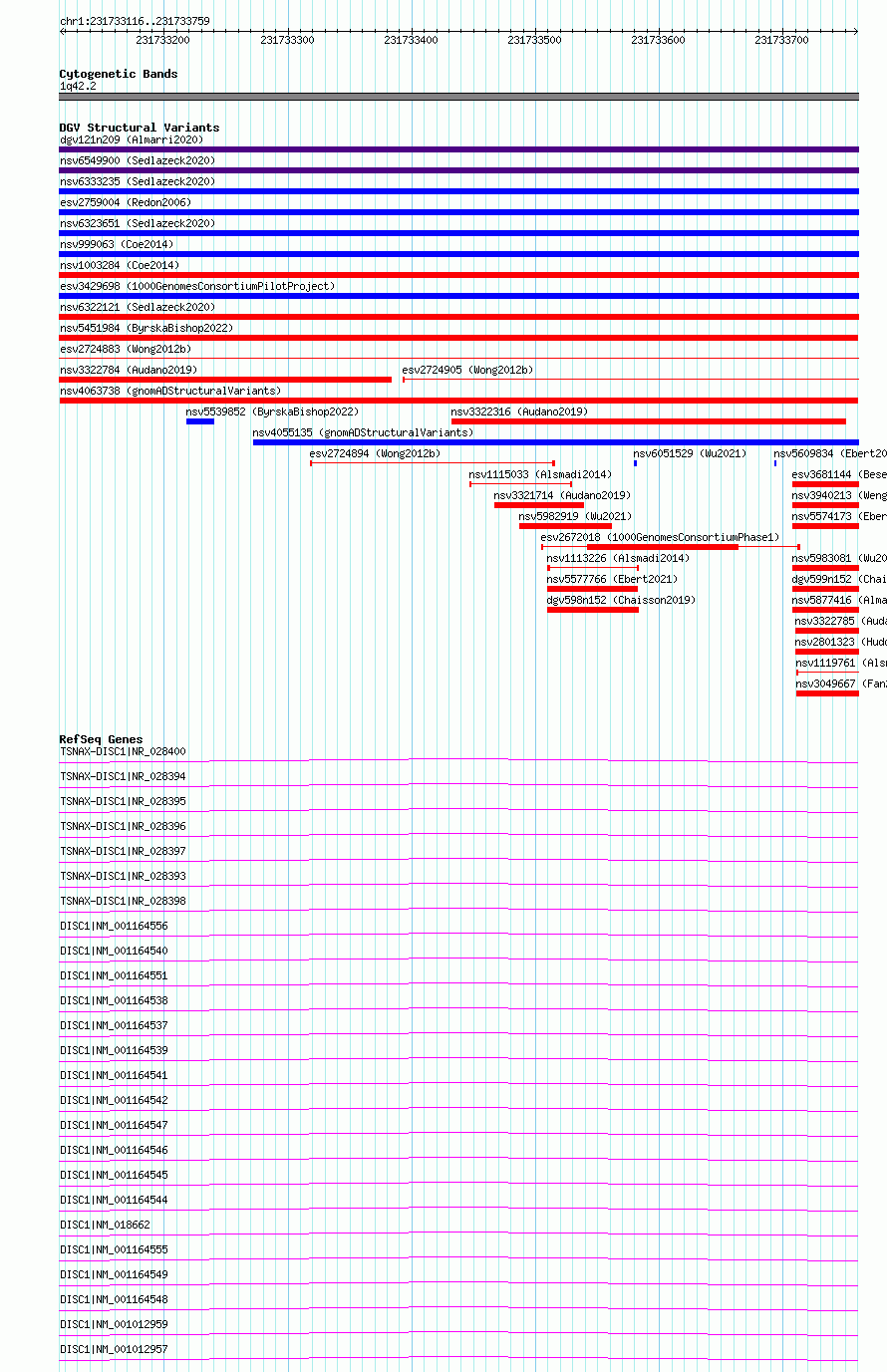
Task: Click nsv3322784 (Audano2019) variant label
Action: (128, 370)
